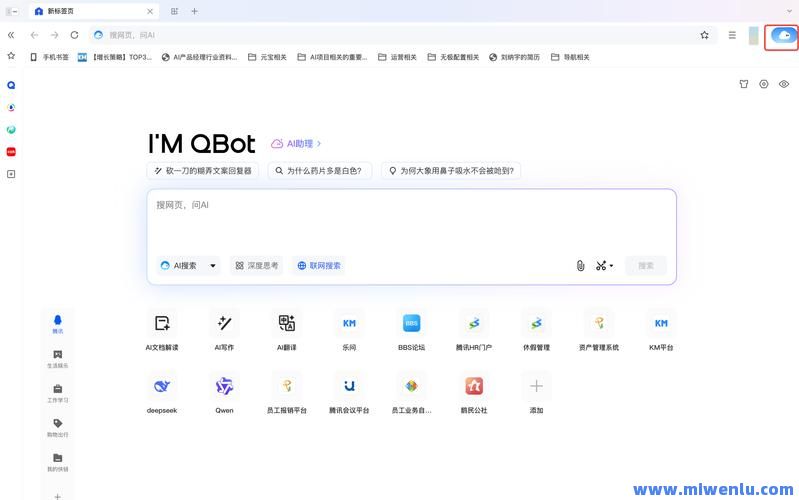Open the 员工业务自... shortcut
This screenshot has width=799, height=500.
[x=412, y=393]
